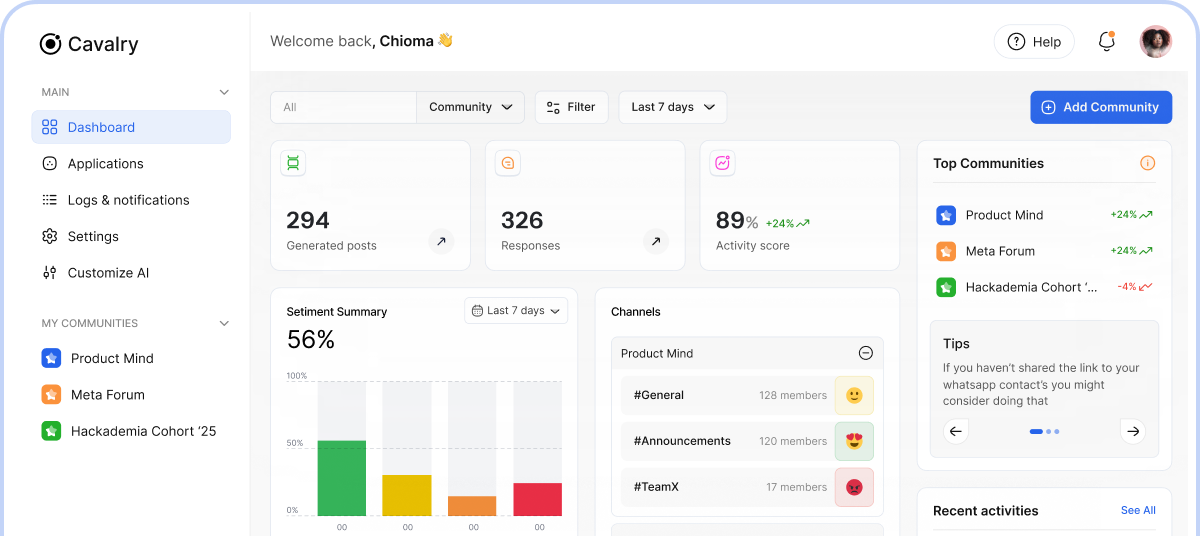The width and height of the screenshot is (1200, 536).
Task: Collapse the MAIN sidebar section
Action: click(224, 92)
